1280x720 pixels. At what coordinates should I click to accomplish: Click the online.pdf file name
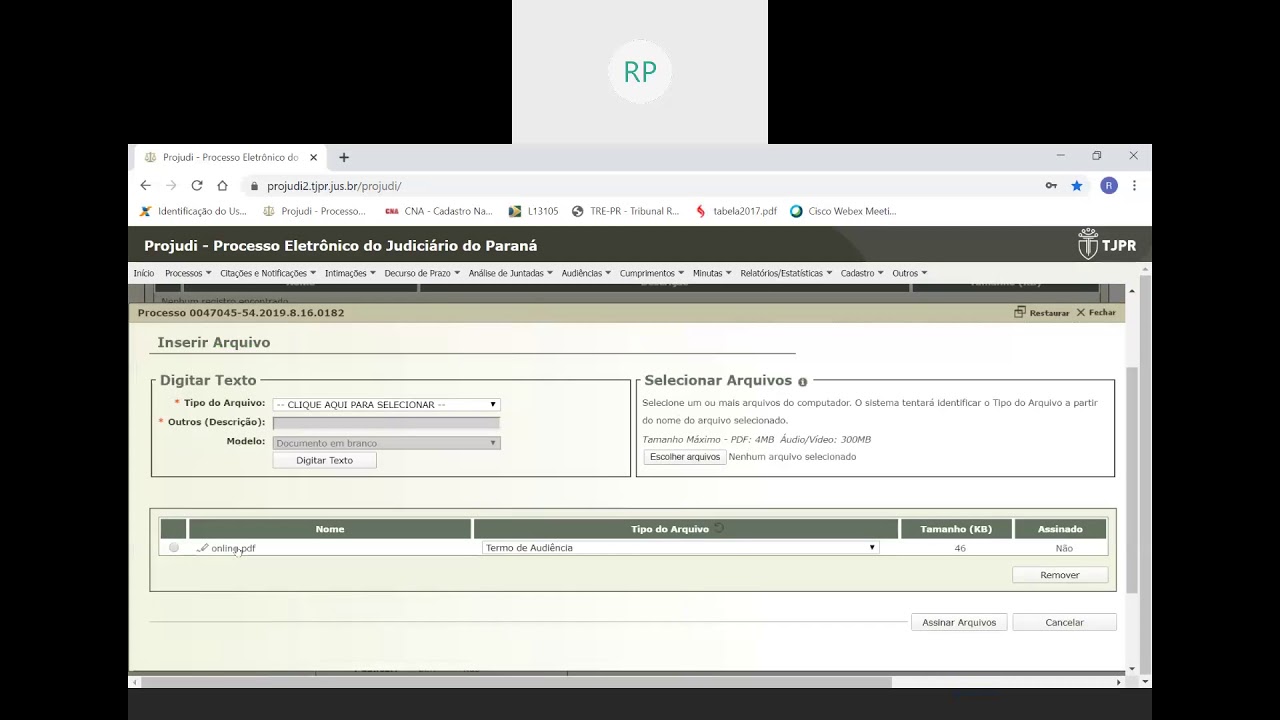click(233, 548)
